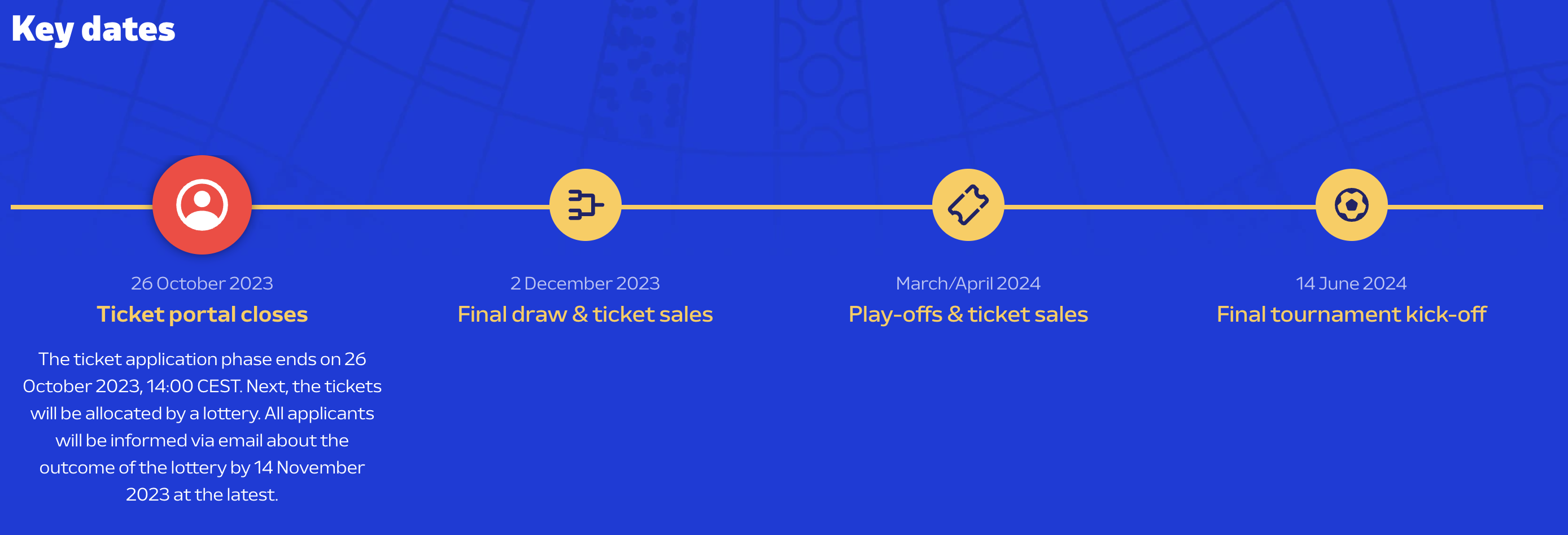Select Final tournament kick-off title

(x=1351, y=314)
